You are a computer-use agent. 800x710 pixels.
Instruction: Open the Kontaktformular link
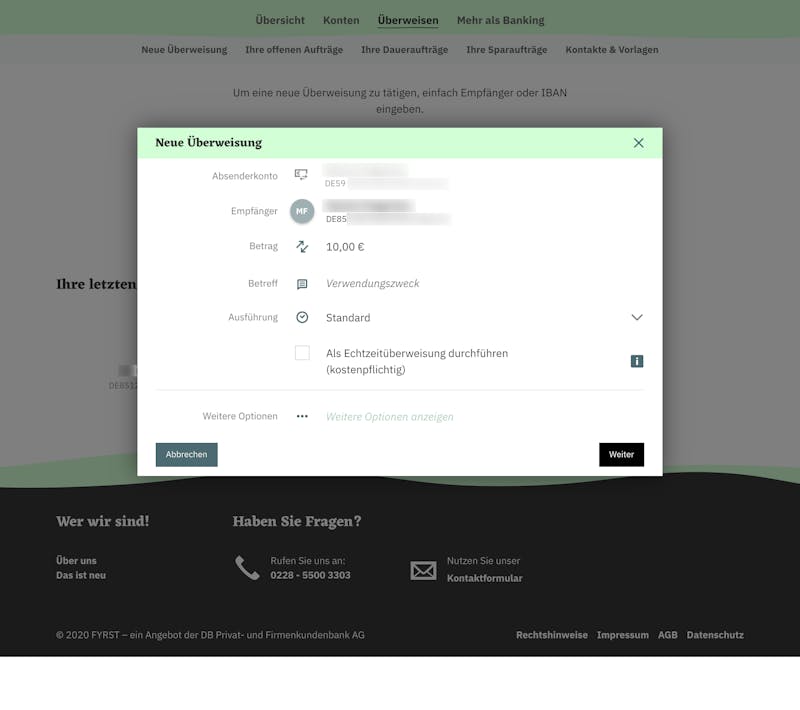coord(485,578)
